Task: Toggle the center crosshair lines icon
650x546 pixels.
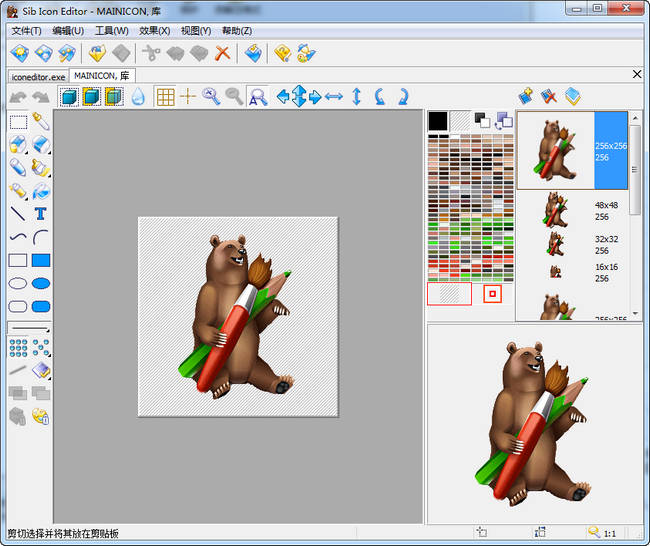Action: [x=188, y=97]
